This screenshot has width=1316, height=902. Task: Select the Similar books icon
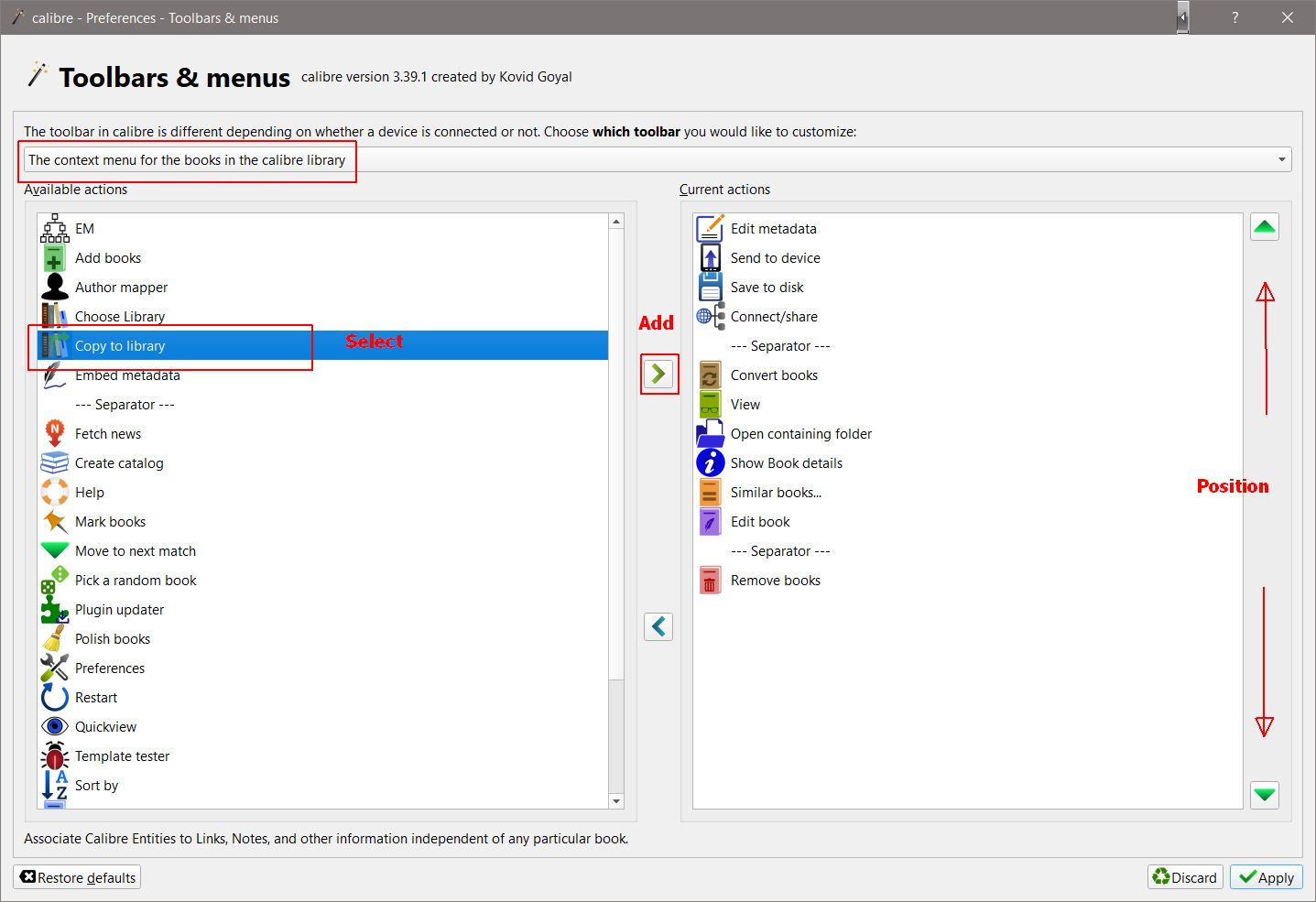711,492
